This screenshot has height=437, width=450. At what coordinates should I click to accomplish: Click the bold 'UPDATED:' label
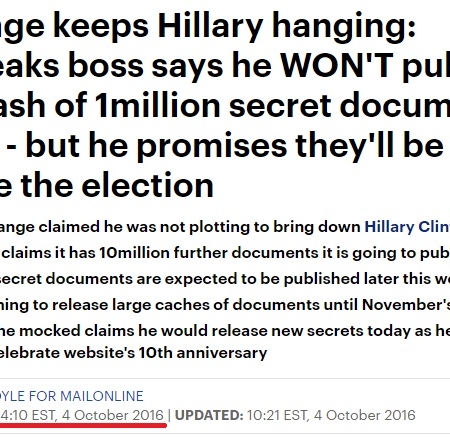(x=209, y=415)
